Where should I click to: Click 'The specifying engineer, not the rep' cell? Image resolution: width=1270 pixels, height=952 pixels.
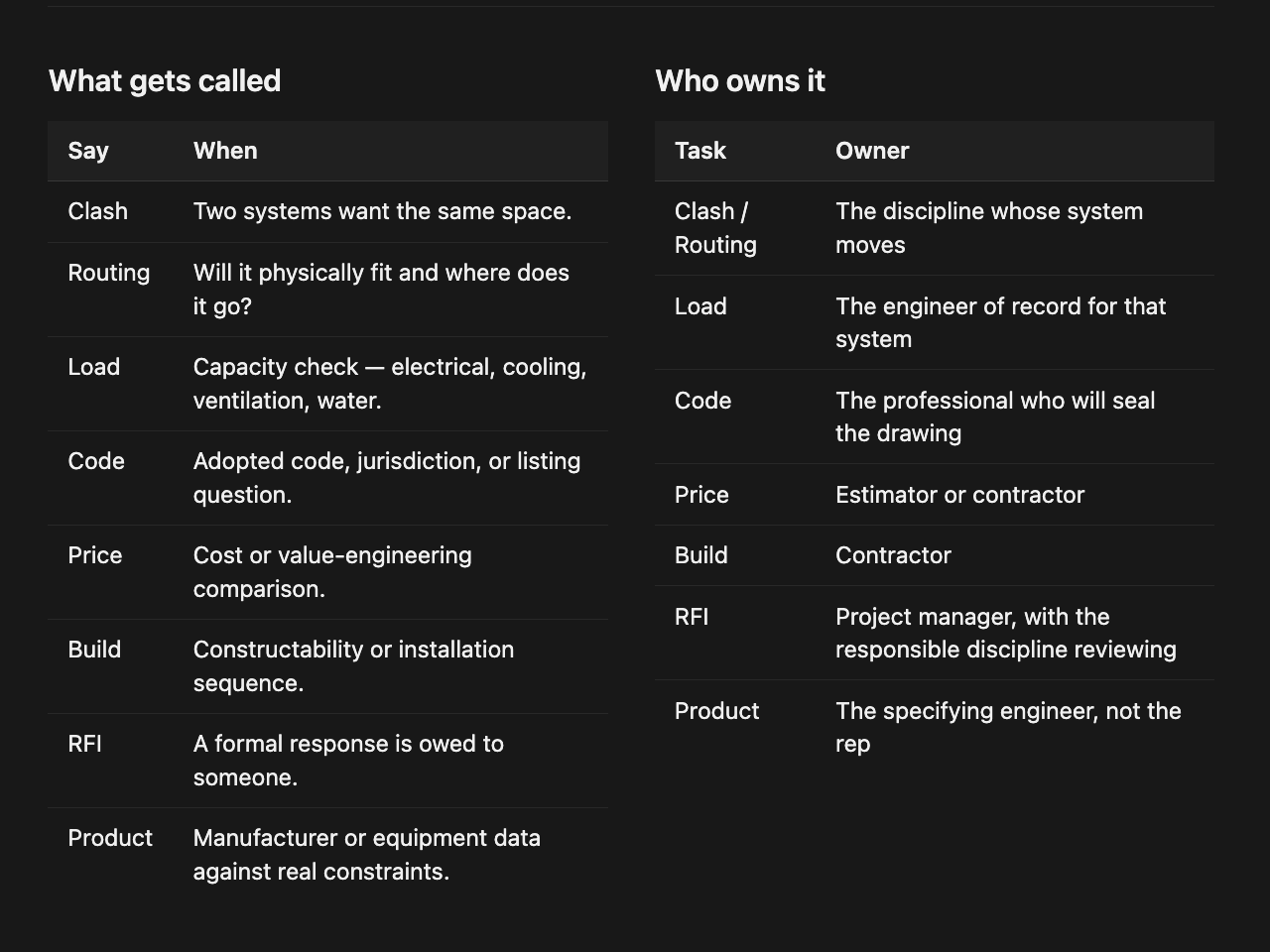(1008, 727)
